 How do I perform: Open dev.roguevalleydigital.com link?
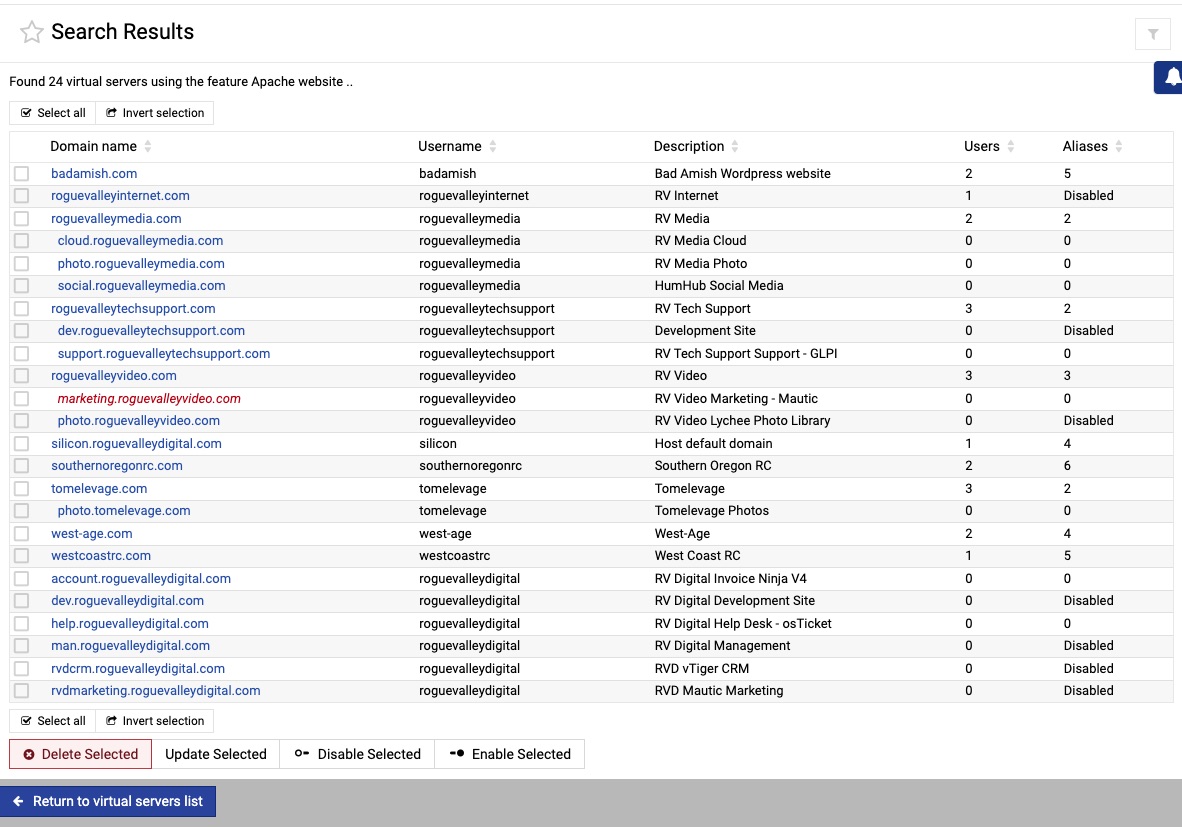(127, 601)
